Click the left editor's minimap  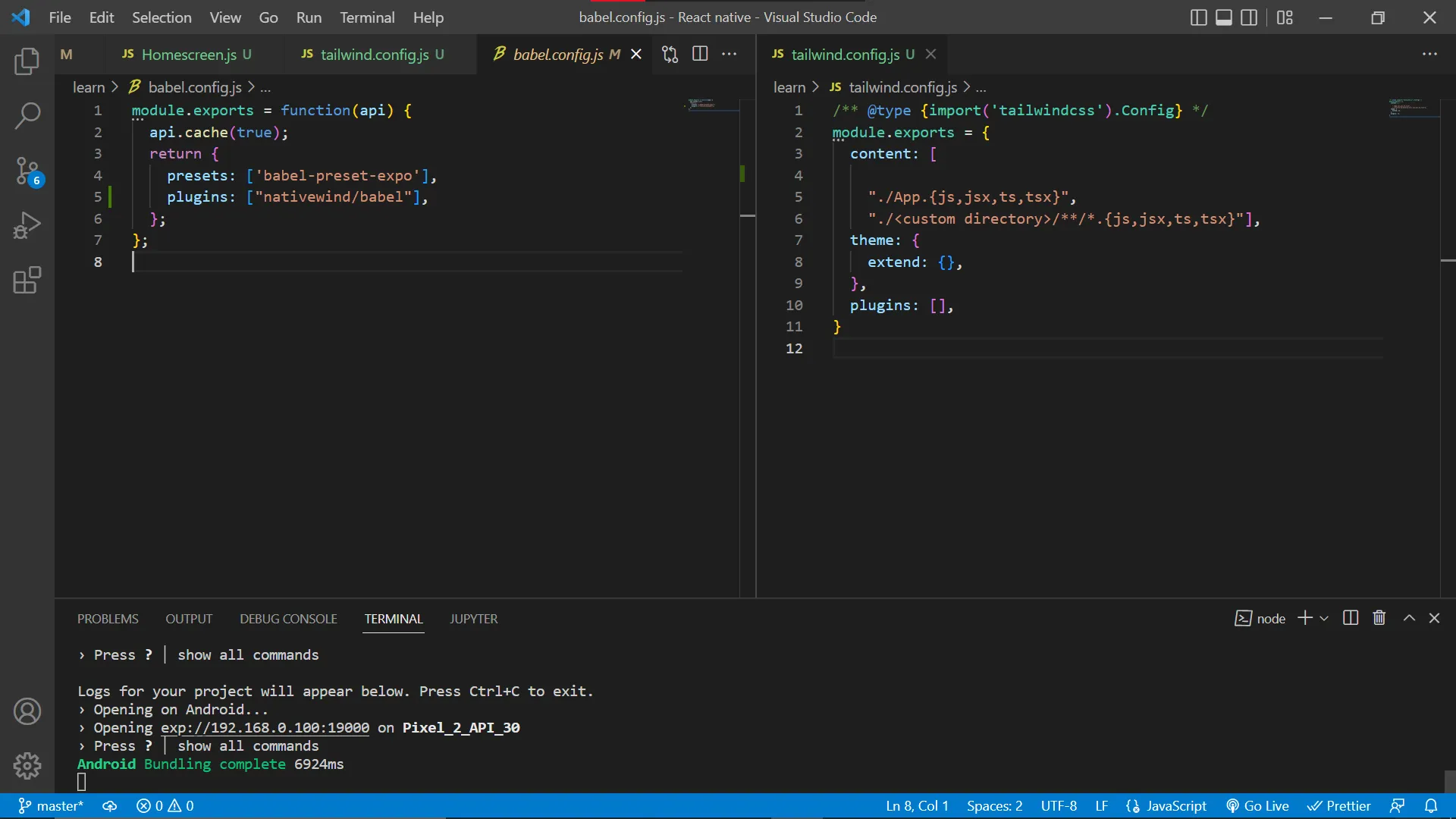tap(701, 104)
